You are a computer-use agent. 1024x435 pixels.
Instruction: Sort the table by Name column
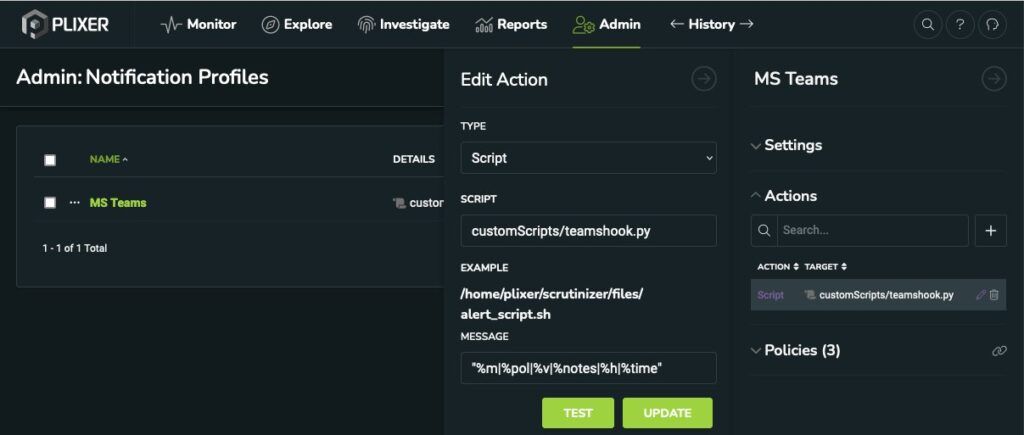point(108,159)
